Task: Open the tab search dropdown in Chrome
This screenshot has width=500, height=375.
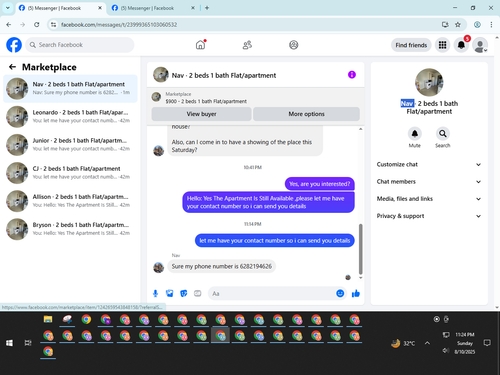Action: 8,8
